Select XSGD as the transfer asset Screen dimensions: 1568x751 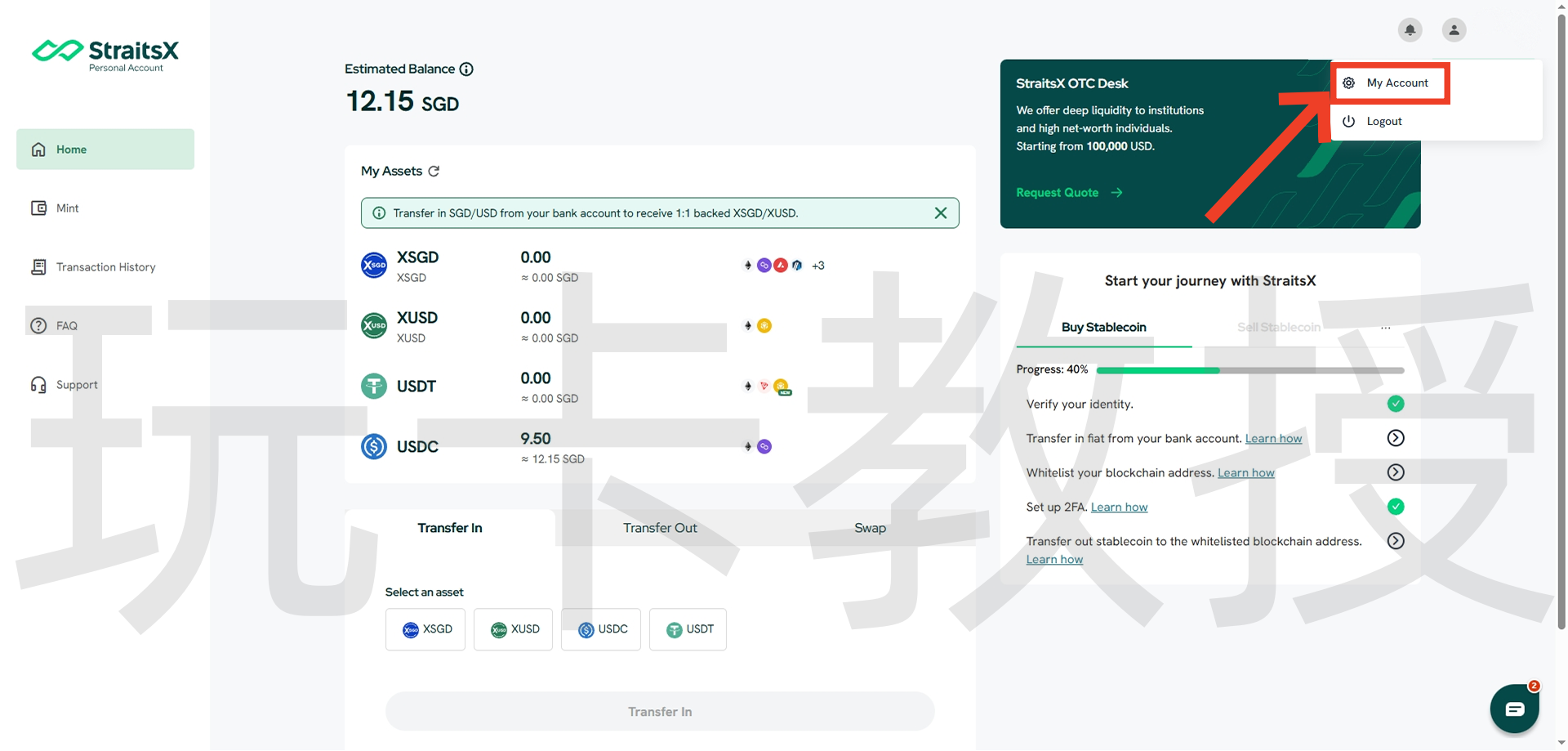(x=425, y=629)
